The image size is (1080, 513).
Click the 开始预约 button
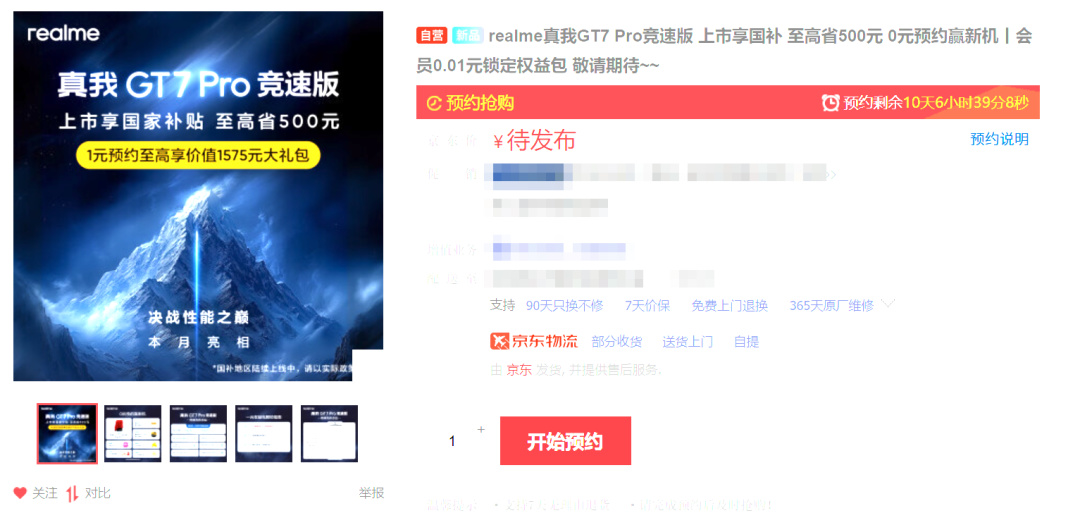pyautogui.click(x=565, y=441)
